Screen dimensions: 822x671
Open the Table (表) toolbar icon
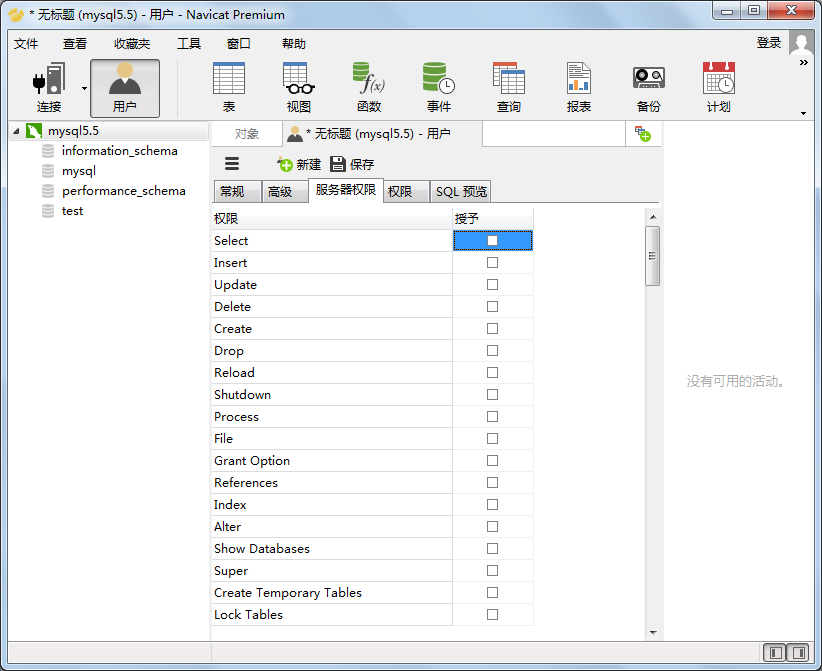(229, 88)
